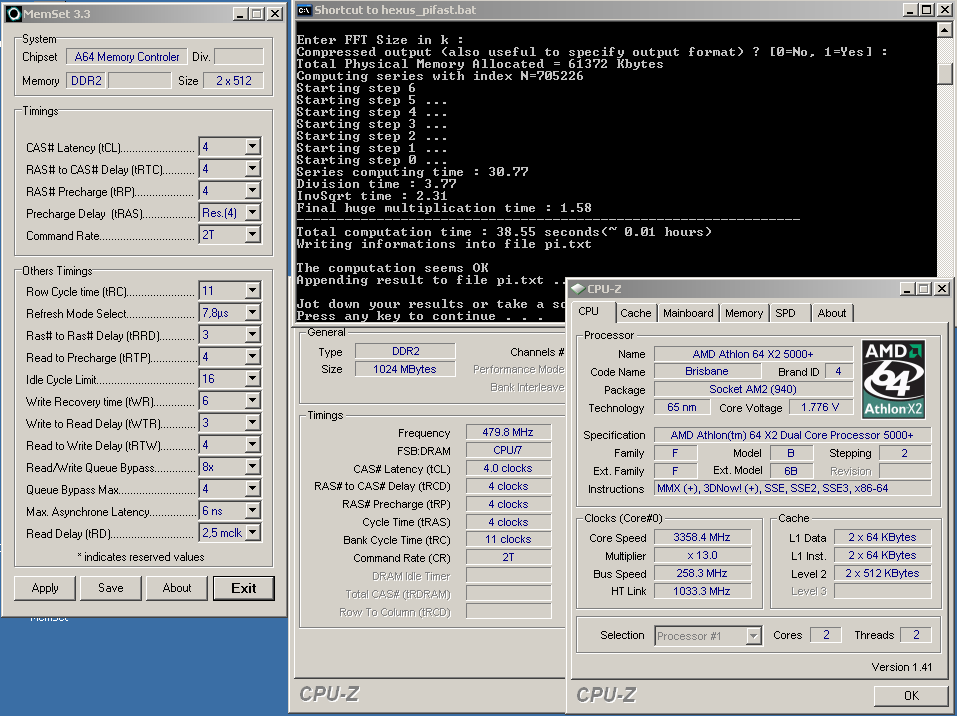Click the Save button in MemSet

111,588
